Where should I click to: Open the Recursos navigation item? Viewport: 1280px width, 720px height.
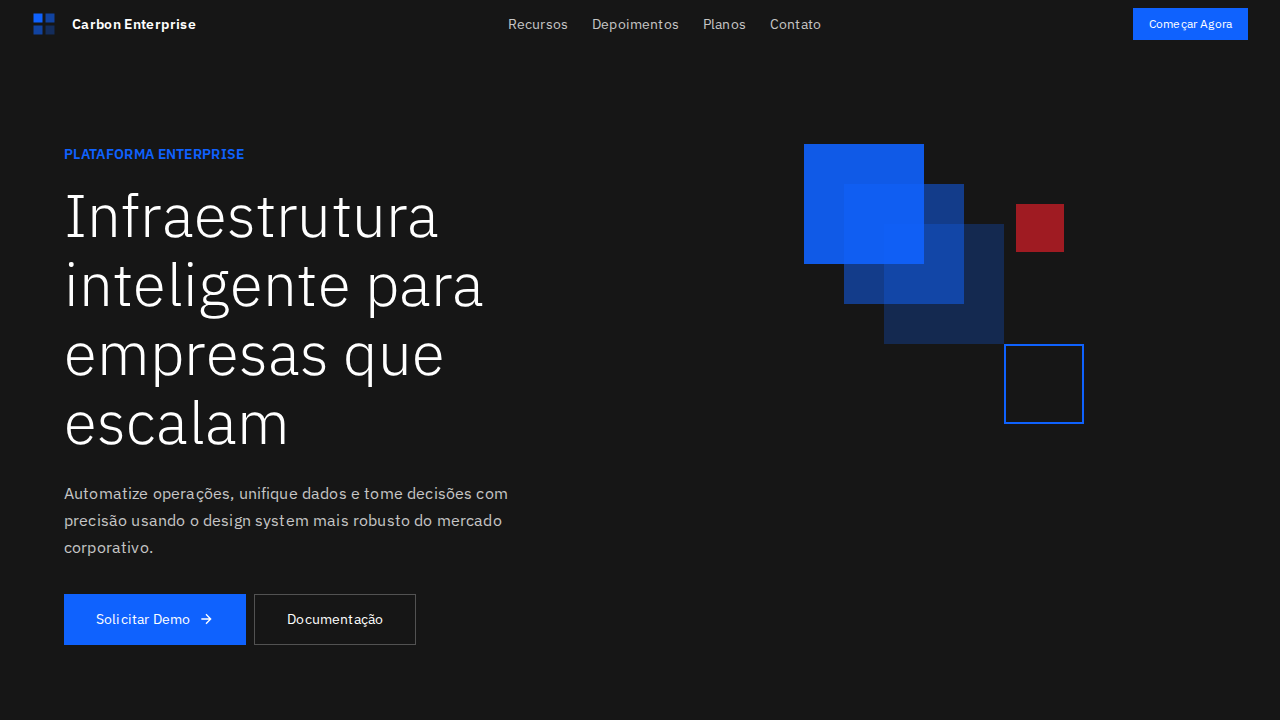(538, 24)
